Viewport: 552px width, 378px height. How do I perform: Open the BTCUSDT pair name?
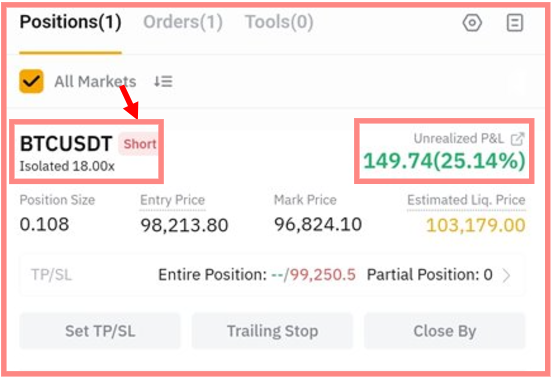tap(66, 144)
